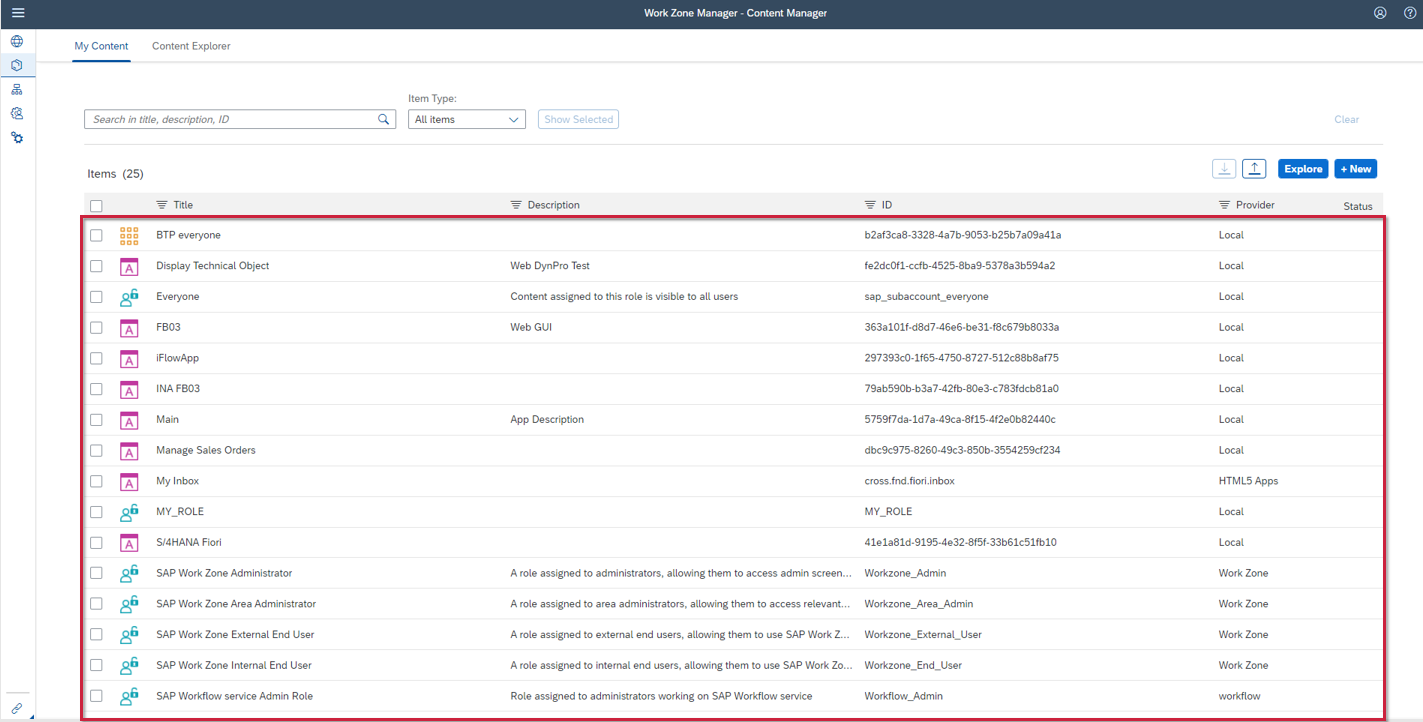
Task: Click the App Description text in Main row
Action: coord(547,420)
